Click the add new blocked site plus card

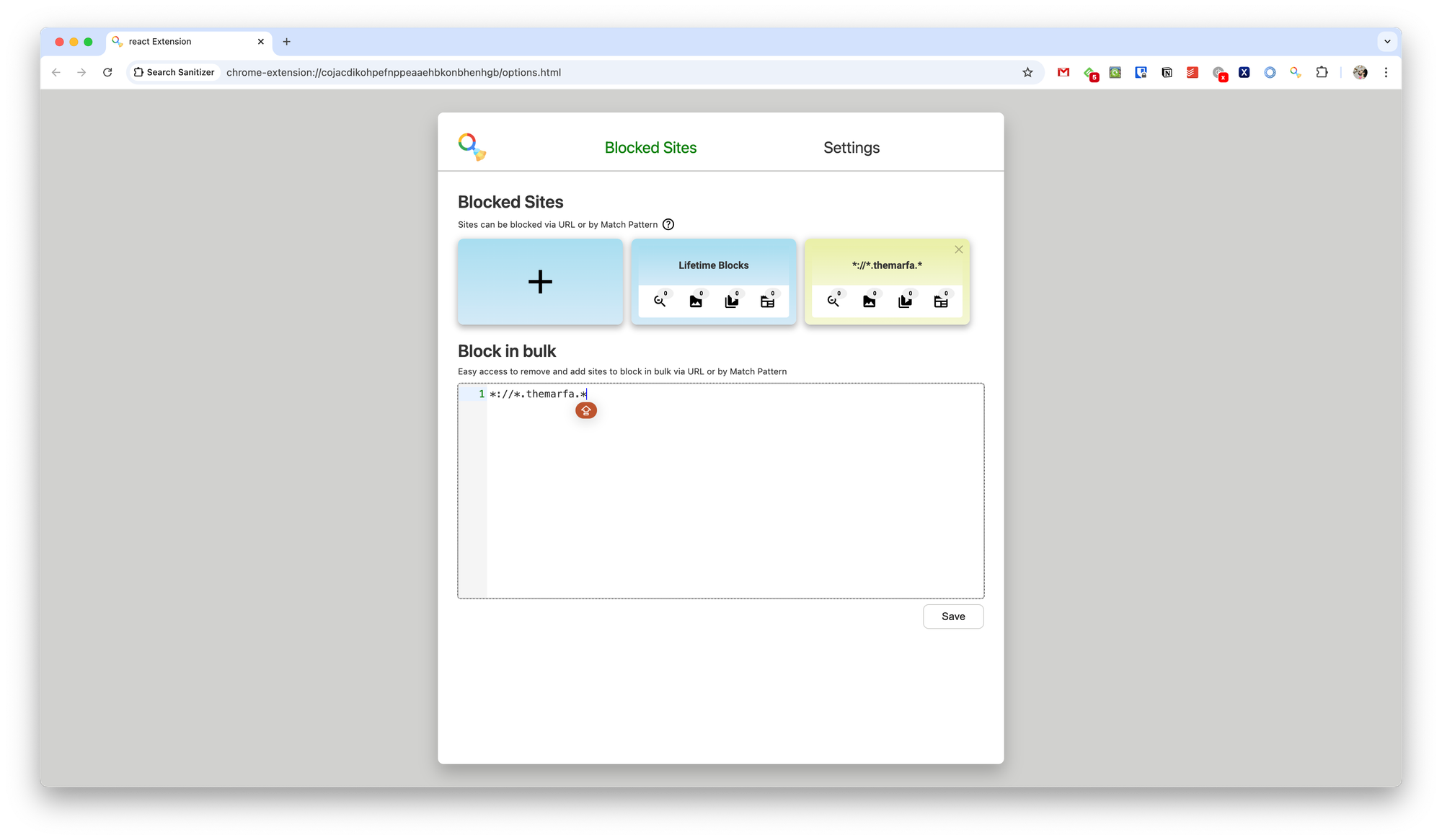(x=540, y=282)
